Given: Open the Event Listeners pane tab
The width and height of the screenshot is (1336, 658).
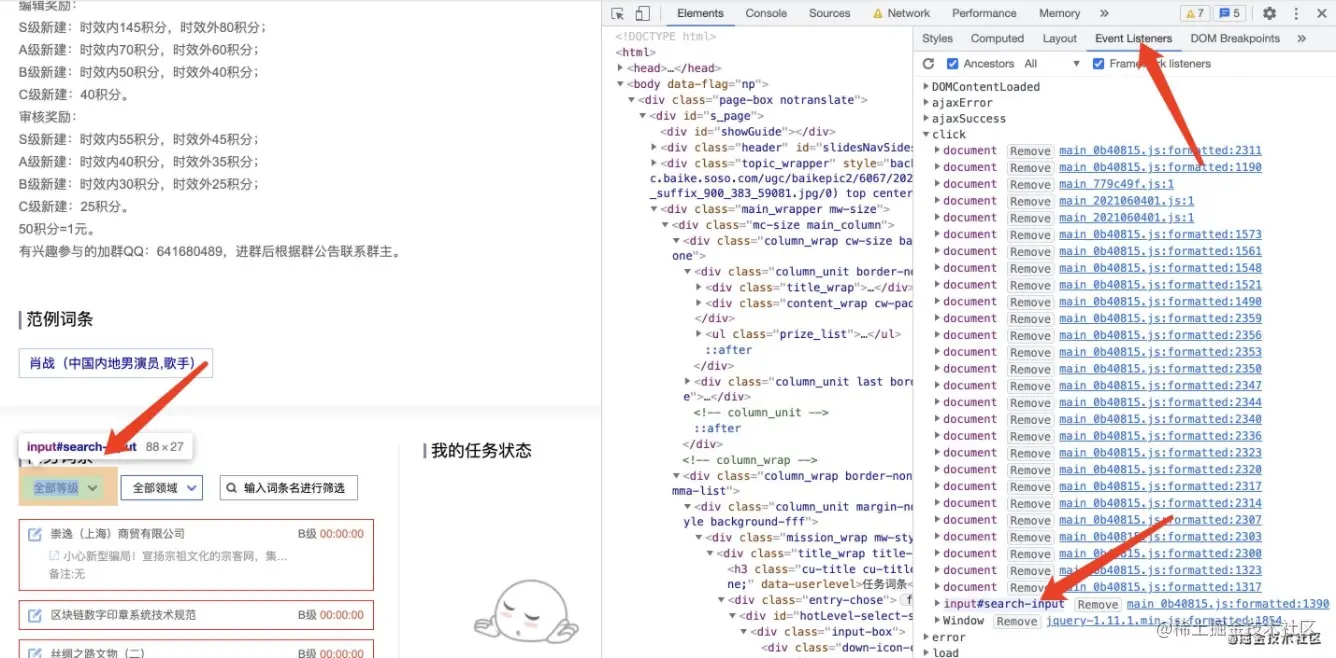Looking at the screenshot, I should 1133,38.
